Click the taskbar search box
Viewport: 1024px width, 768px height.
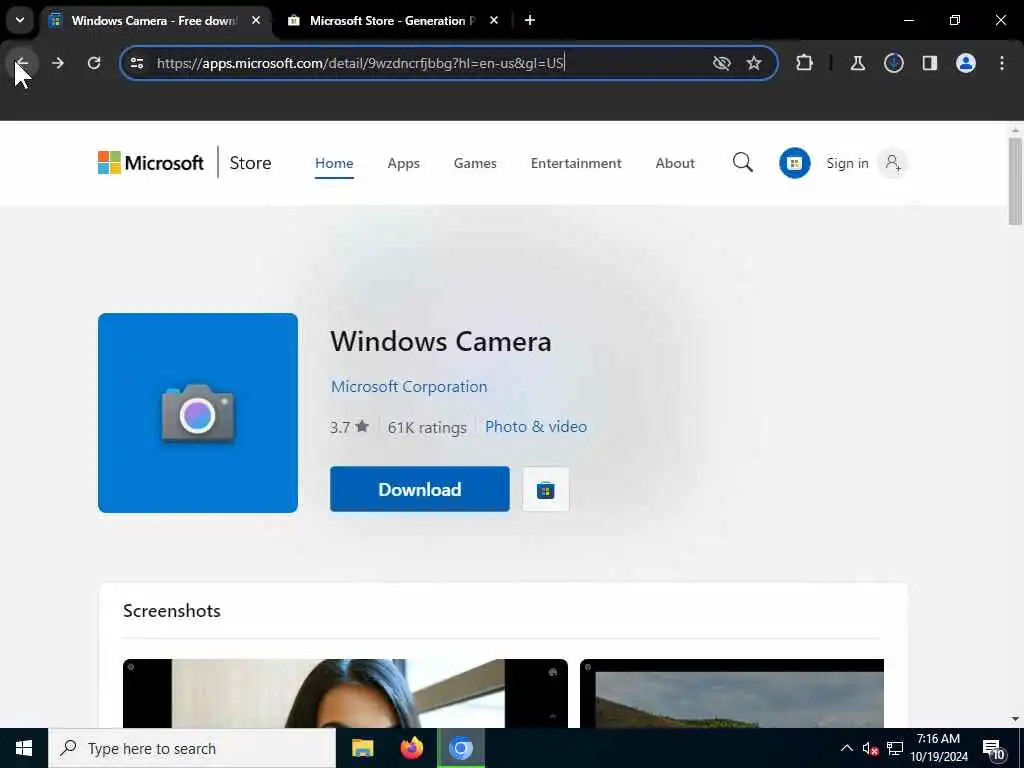192,748
